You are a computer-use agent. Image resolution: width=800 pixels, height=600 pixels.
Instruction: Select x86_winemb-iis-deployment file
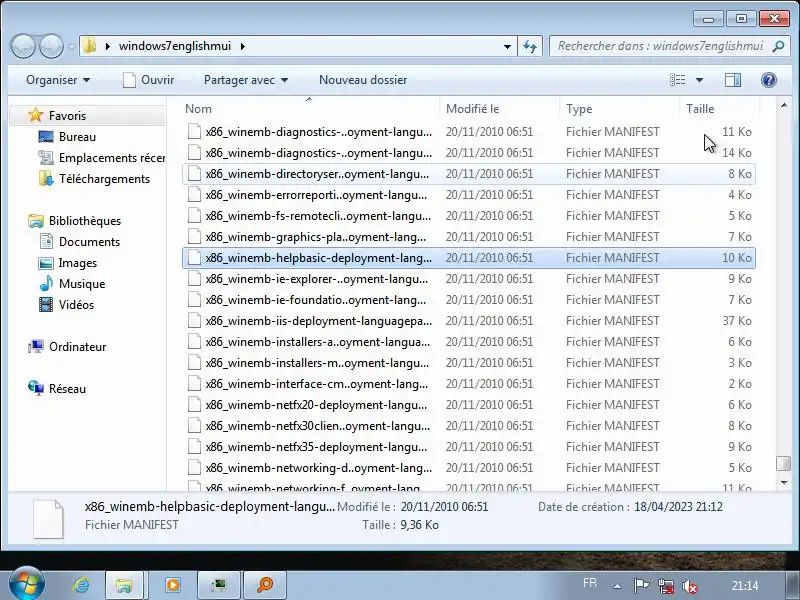pos(468,321)
